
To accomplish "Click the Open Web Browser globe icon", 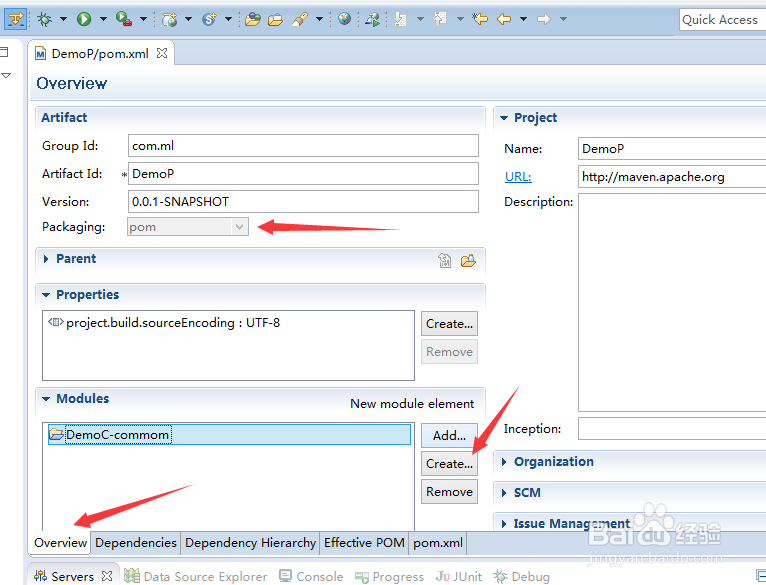I will click(344, 19).
